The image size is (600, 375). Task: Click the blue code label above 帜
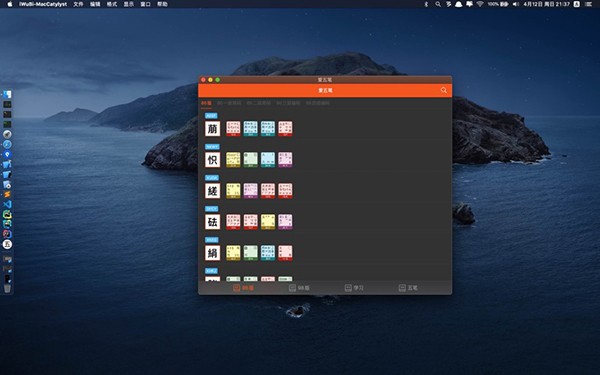point(212,147)
